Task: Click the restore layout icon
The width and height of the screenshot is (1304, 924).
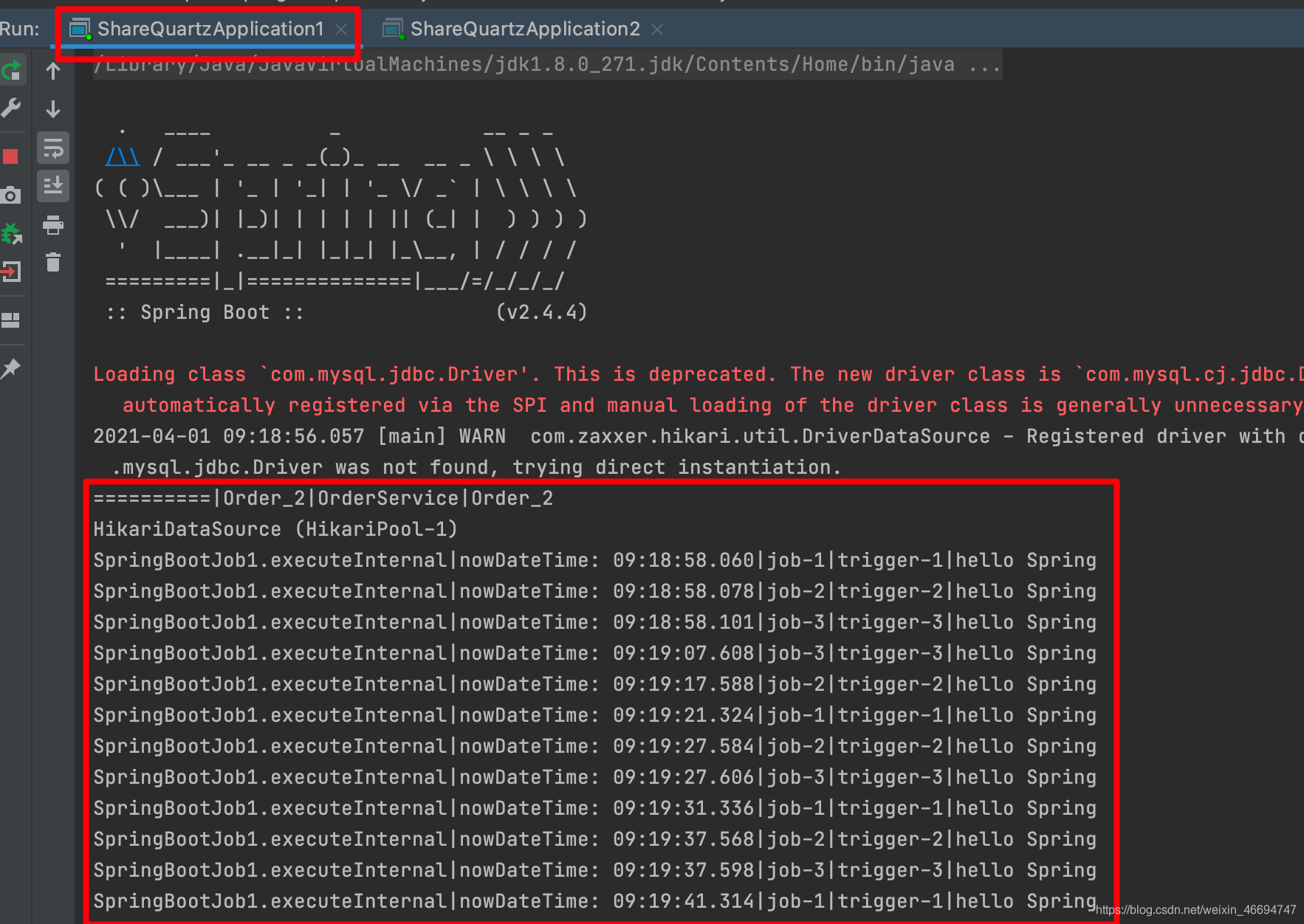Action: [10, 320]
